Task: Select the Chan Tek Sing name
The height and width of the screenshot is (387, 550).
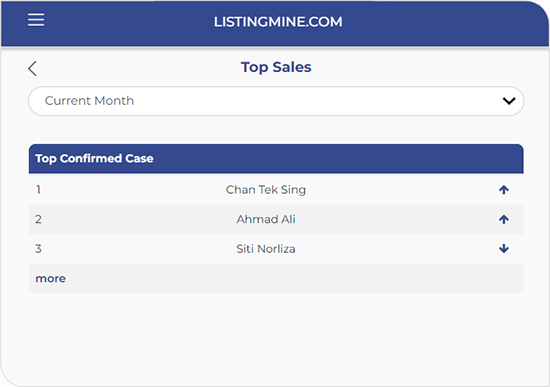Action: coord(266,190)
